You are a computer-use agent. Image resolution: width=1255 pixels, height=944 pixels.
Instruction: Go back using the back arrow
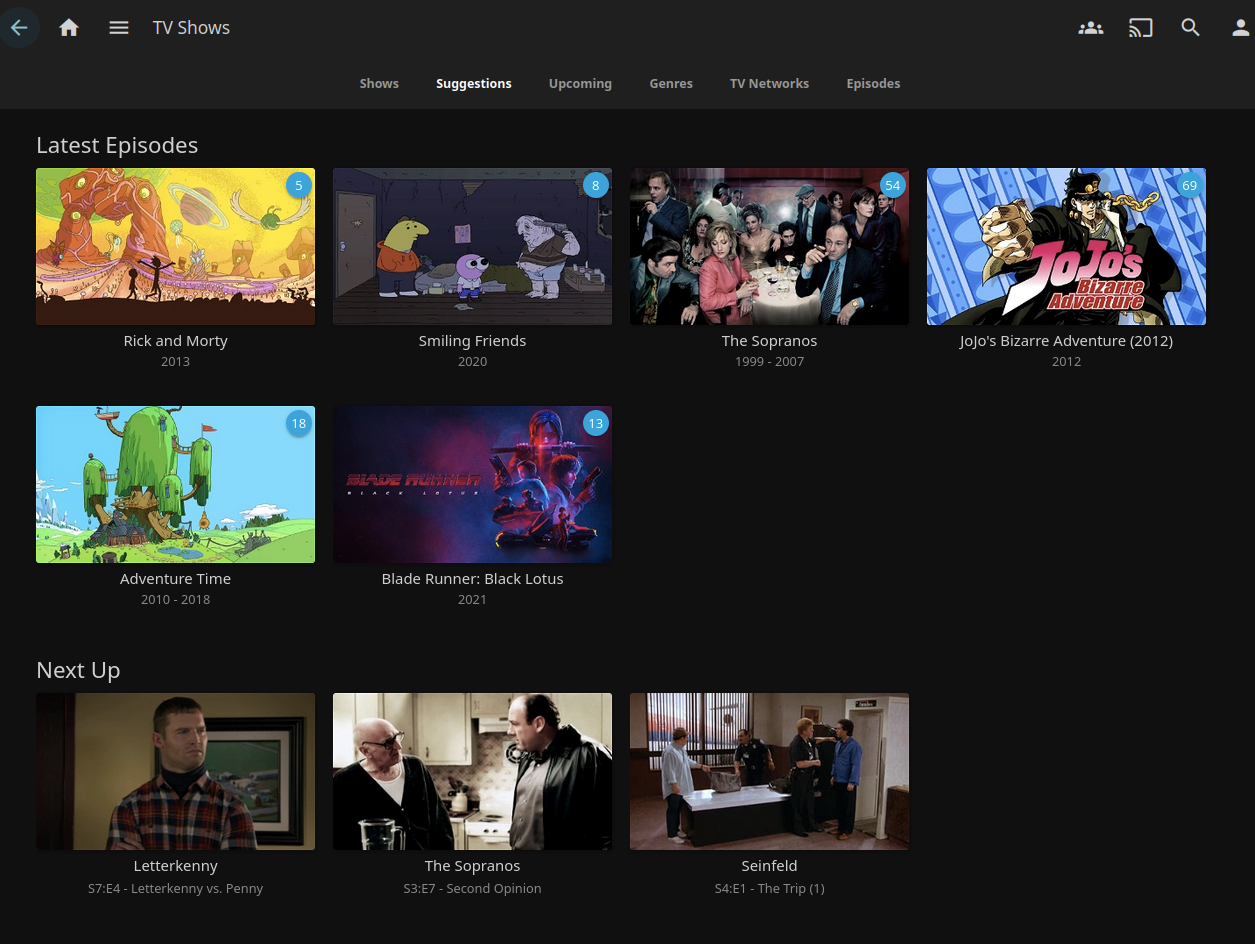click(x=19, y=28)
